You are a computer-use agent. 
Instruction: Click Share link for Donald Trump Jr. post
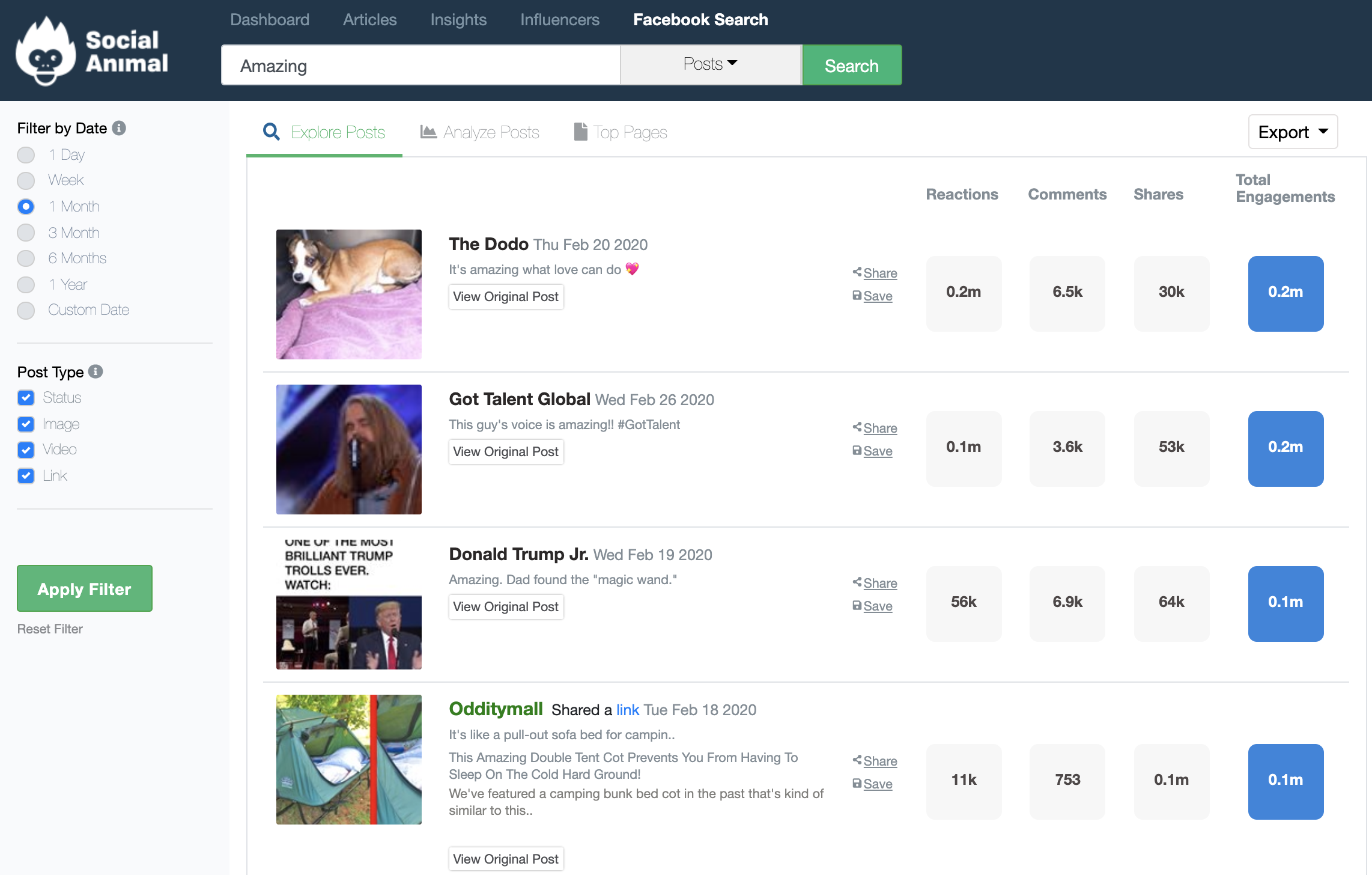(880, 583)
